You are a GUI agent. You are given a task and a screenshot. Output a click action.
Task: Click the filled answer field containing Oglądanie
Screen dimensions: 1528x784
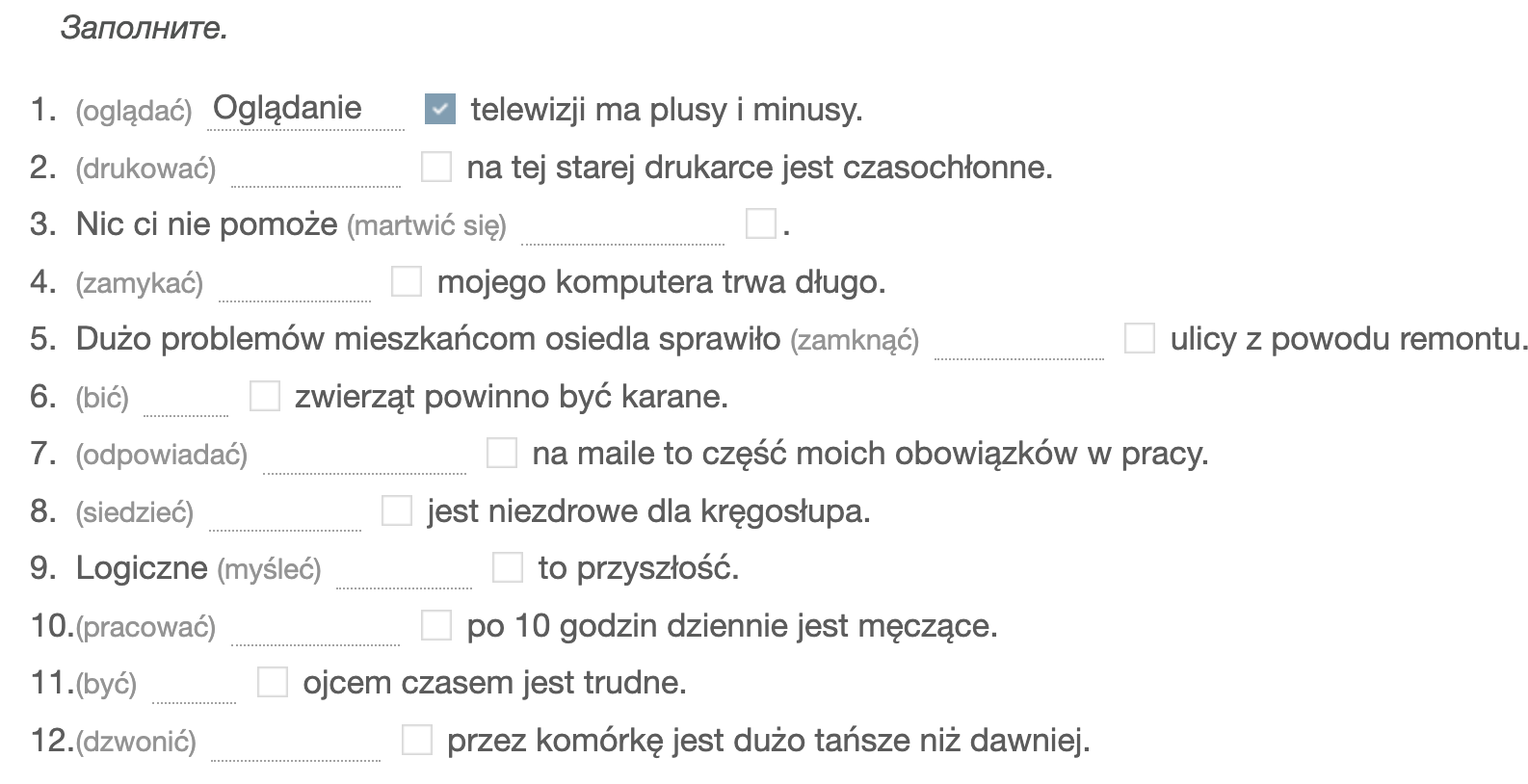tap(306, 110)
